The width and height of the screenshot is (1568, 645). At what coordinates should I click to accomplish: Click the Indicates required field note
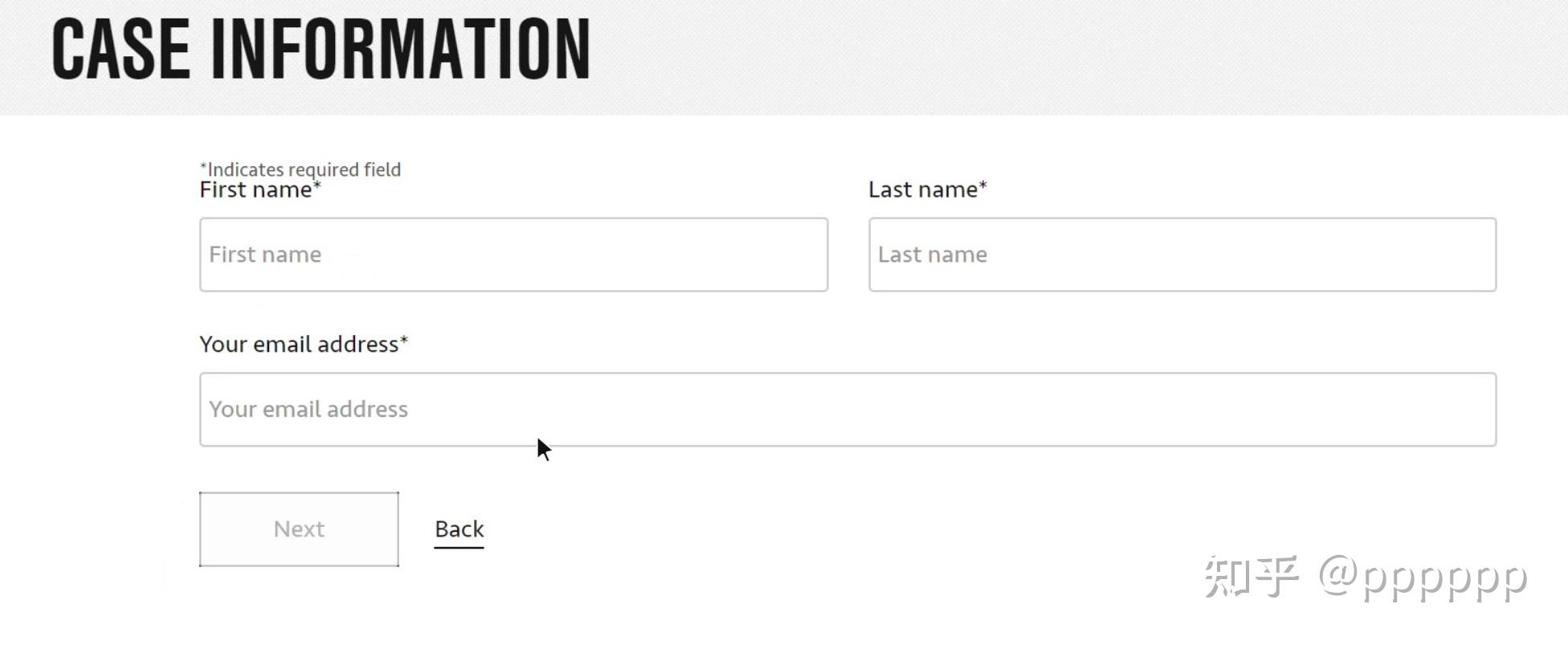tap(300, 169)
